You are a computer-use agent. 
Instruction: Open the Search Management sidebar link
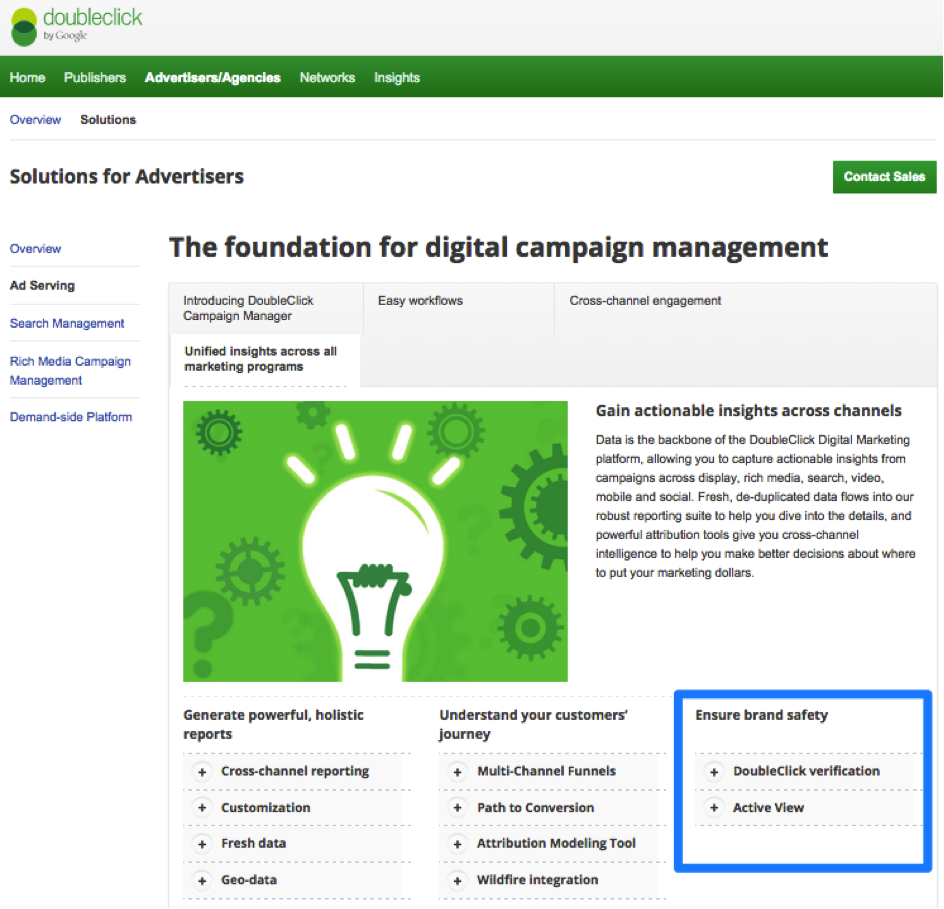[67, 323]
